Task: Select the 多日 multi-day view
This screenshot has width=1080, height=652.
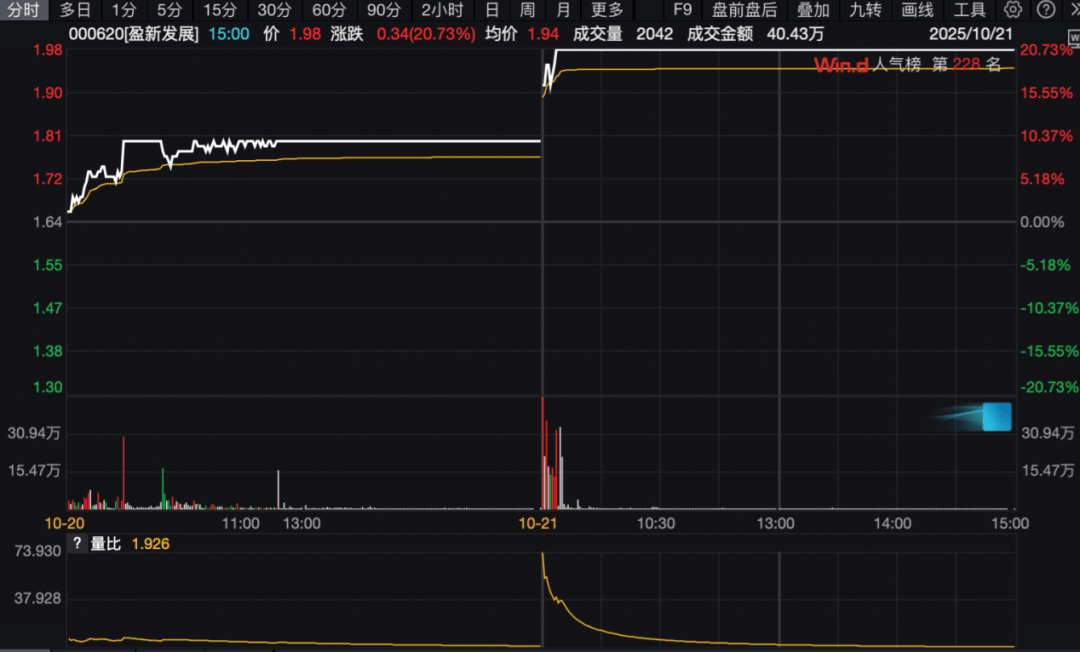Action: click(75, 10)
